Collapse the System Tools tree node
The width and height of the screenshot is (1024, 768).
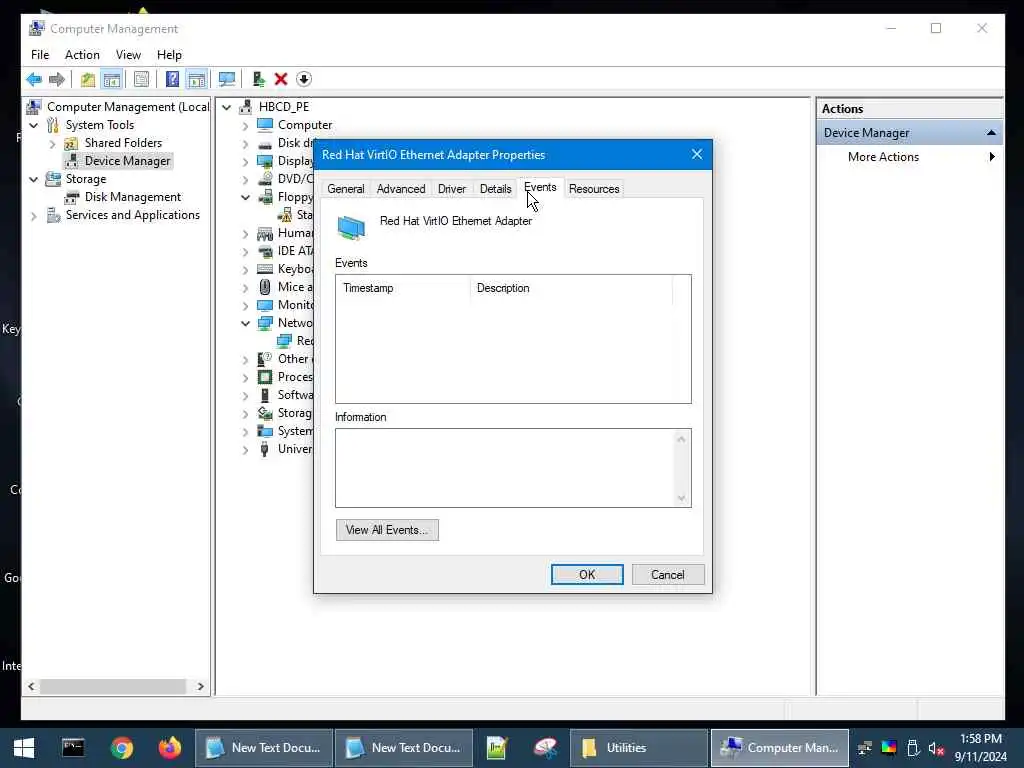34,125
